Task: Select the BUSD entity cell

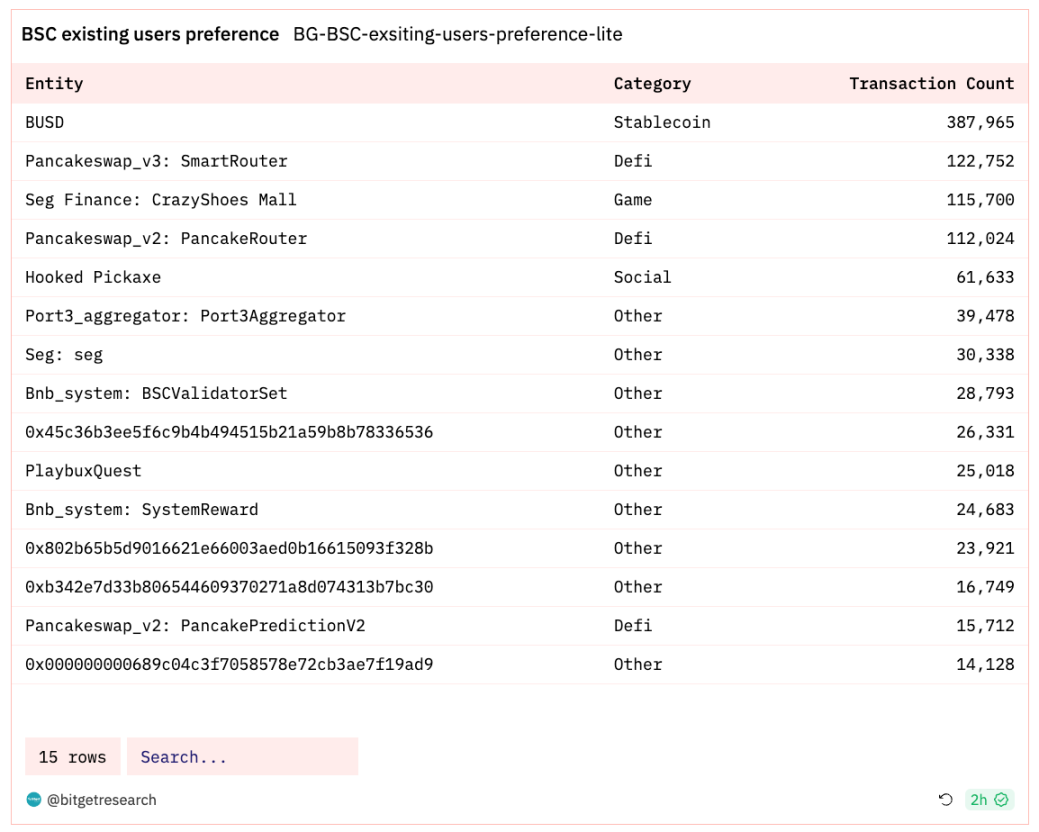Action: (x=44, y=123)
